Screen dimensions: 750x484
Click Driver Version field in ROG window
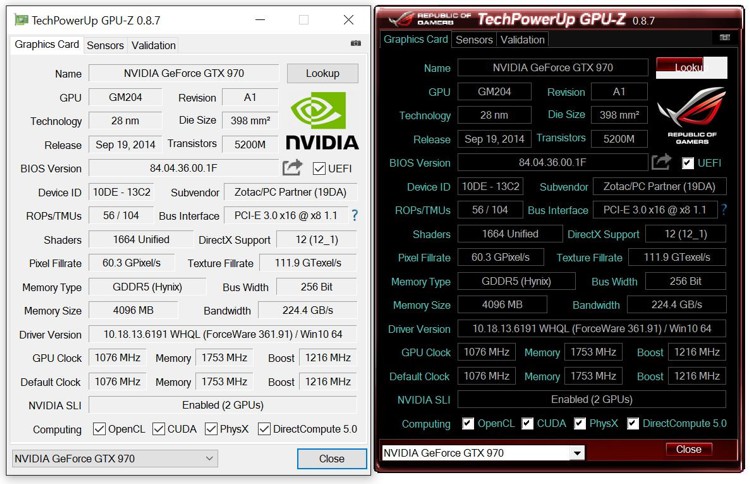(x=592, y=329)
